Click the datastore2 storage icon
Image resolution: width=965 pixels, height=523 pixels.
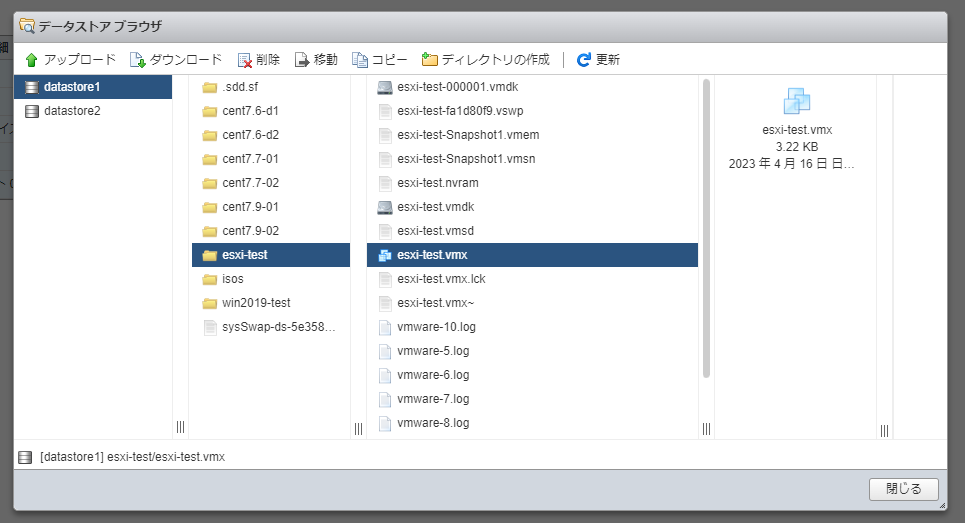tap(31, 111)
